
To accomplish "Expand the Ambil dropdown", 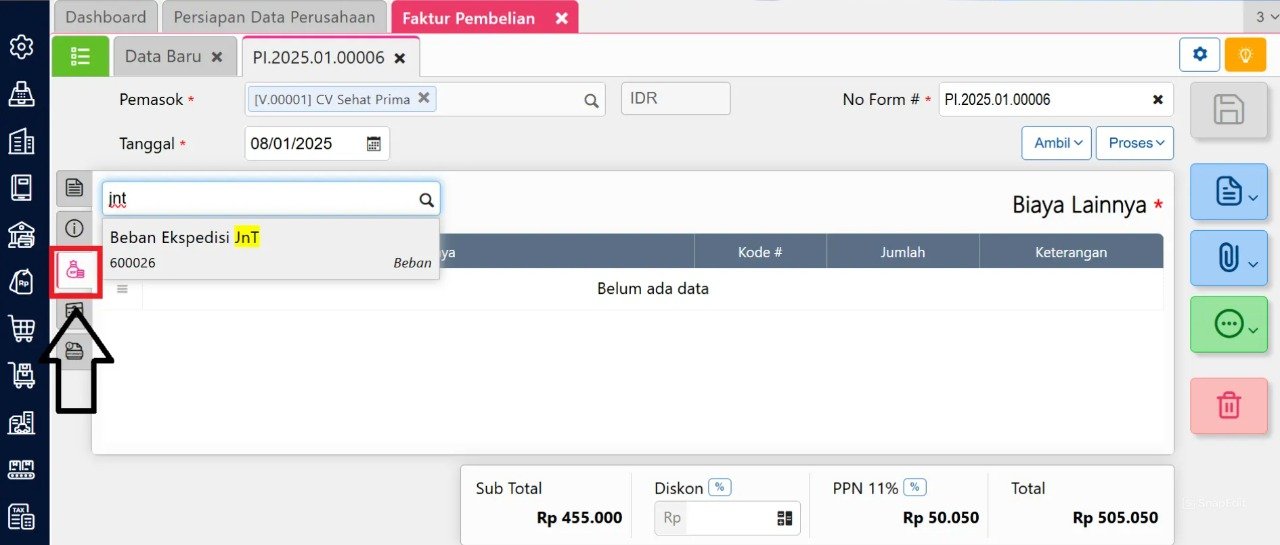I will 1056,143.
